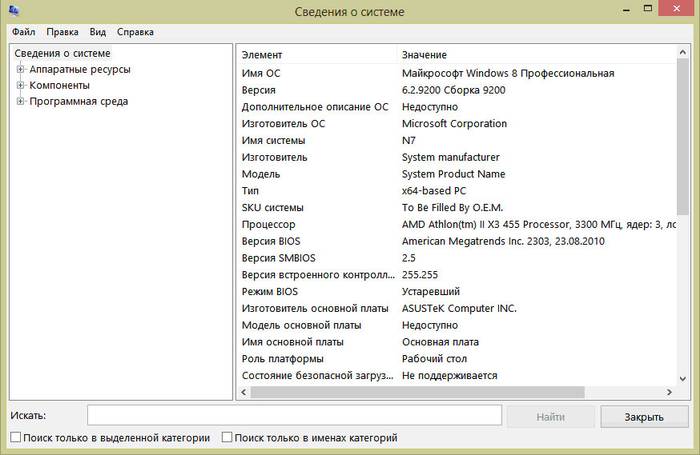This screenshot has width=700, height=455.
Task: Click the horizontal scrollbar thumb
Action: [x=417, y=392]
